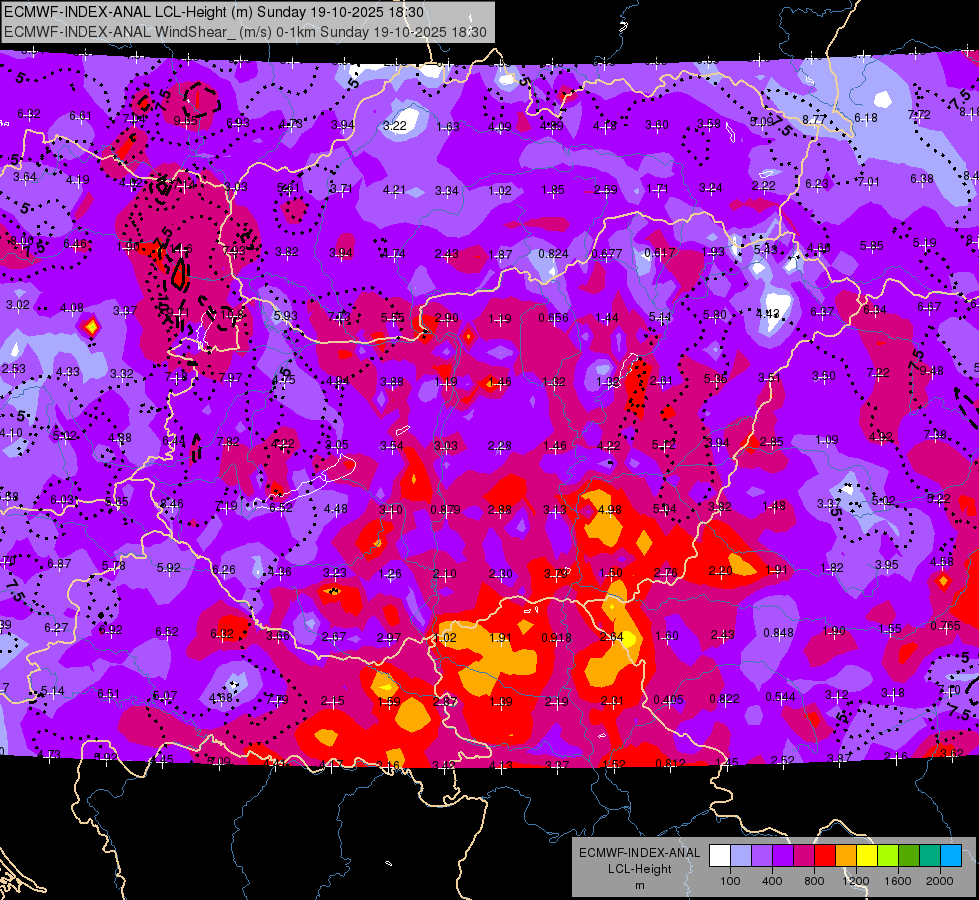Click the 800 label on legend scale
This screenshot has height=900, width=979.
click(814, 881)
